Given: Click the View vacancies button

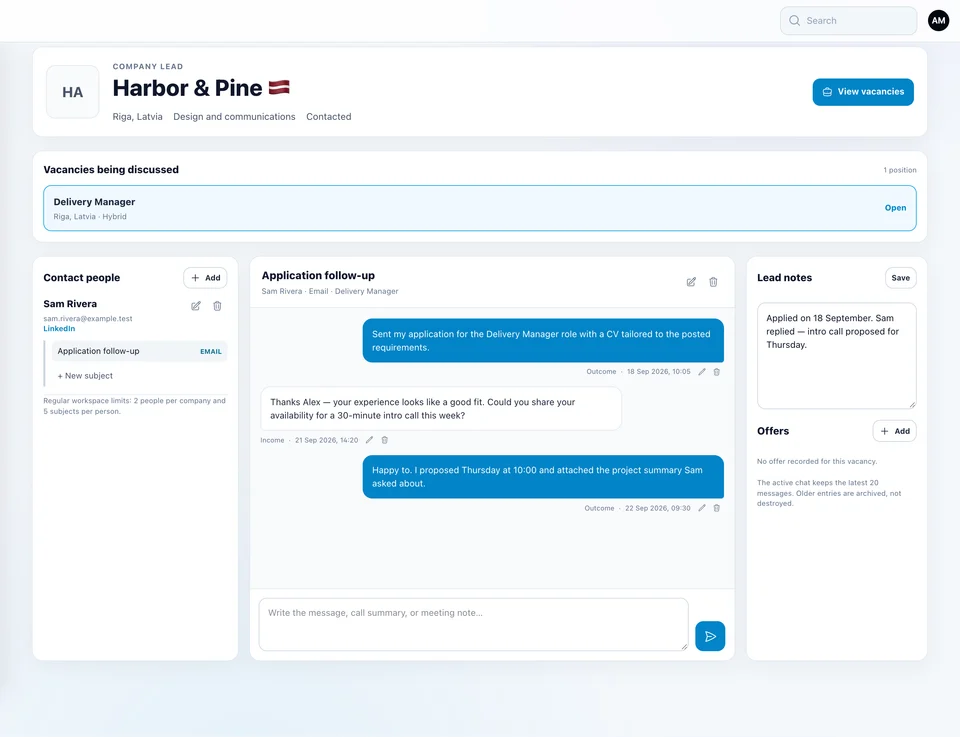Looking at the screenshot, I should pyautogui.click(x=863, y=92).
